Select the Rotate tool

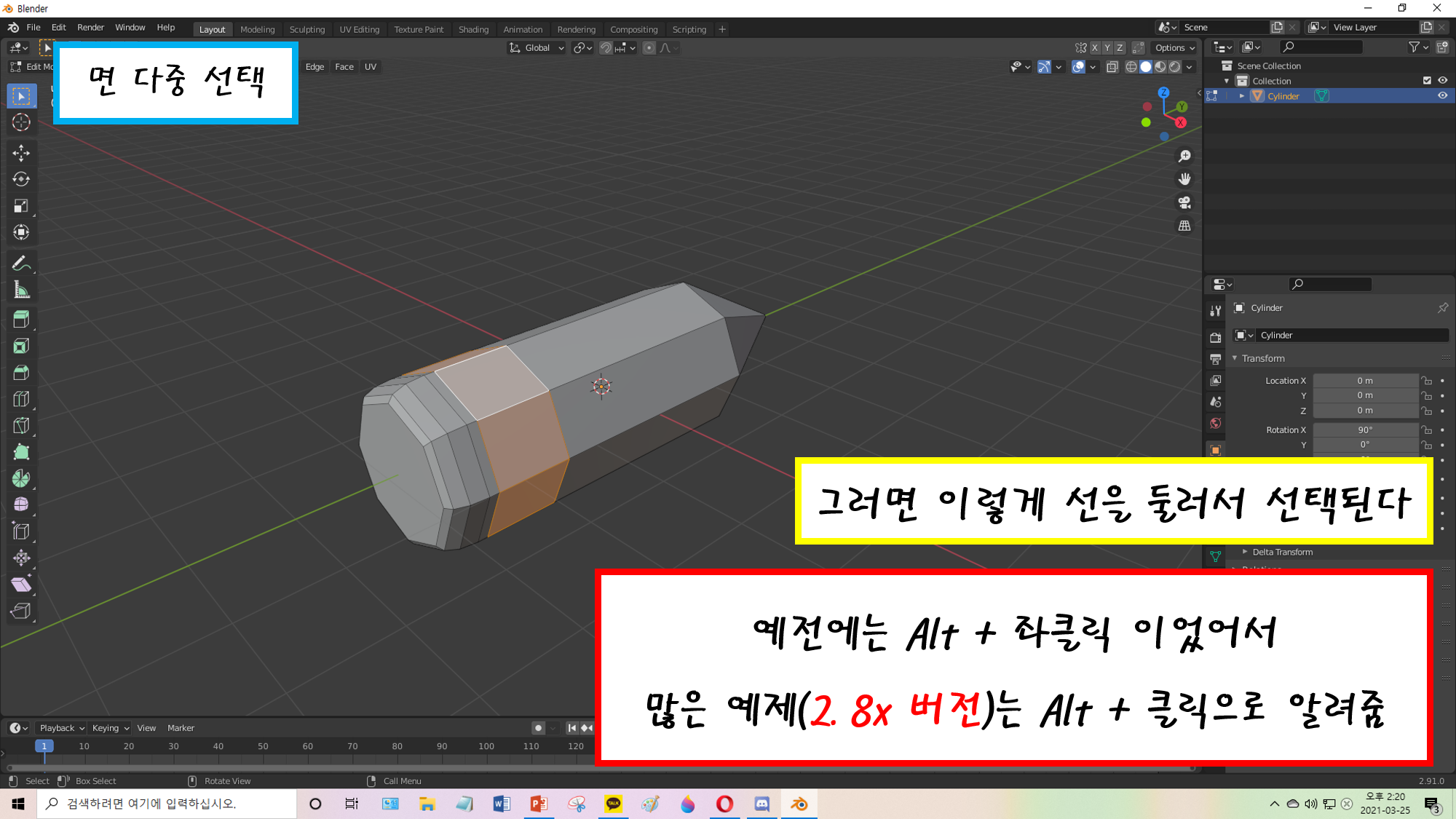[x=21, y=179]
